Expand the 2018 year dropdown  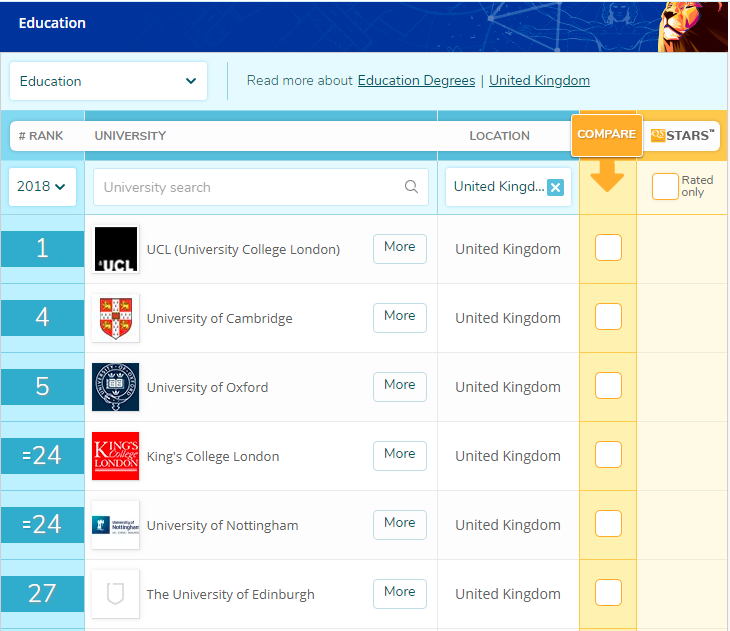(42, 187)
